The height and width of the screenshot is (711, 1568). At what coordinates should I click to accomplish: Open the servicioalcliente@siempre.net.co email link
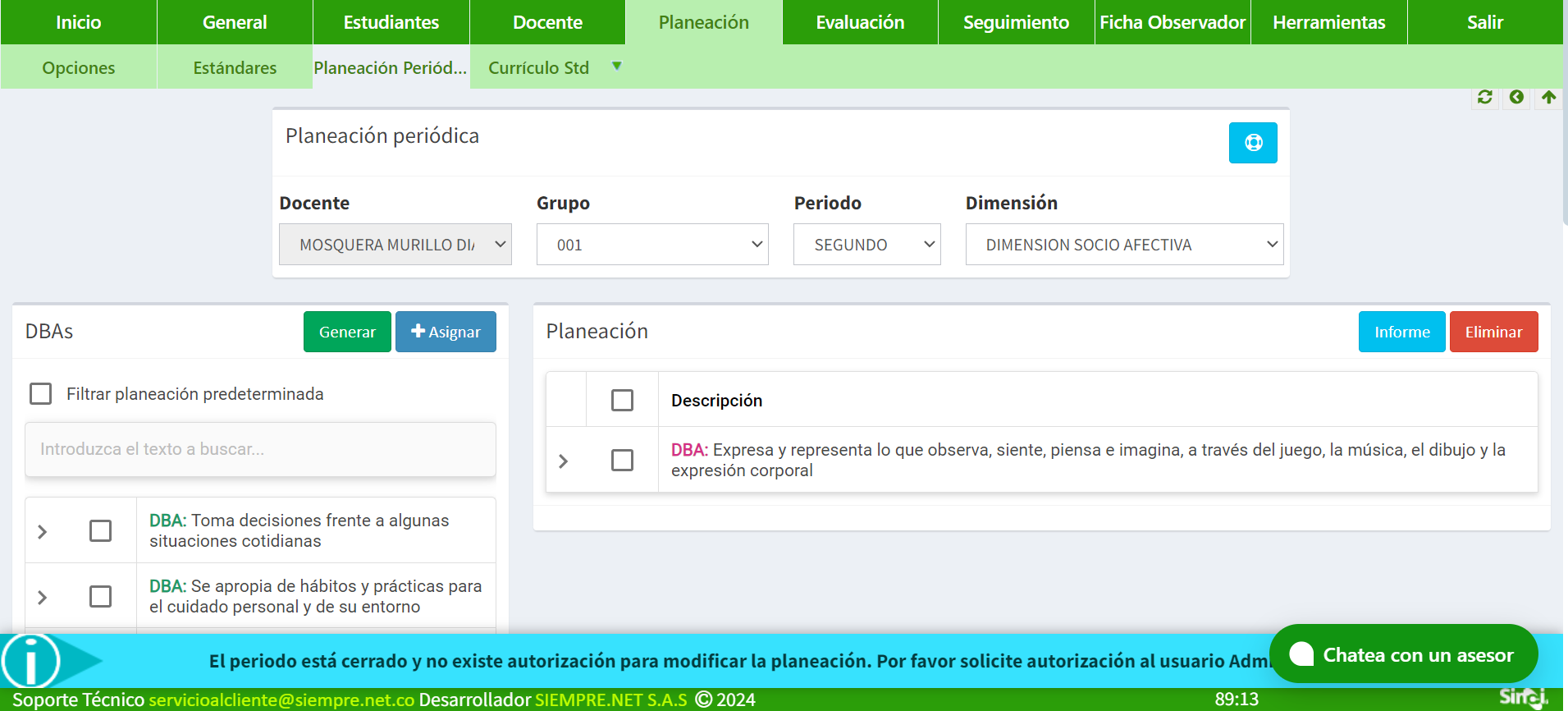pos(281,700)
